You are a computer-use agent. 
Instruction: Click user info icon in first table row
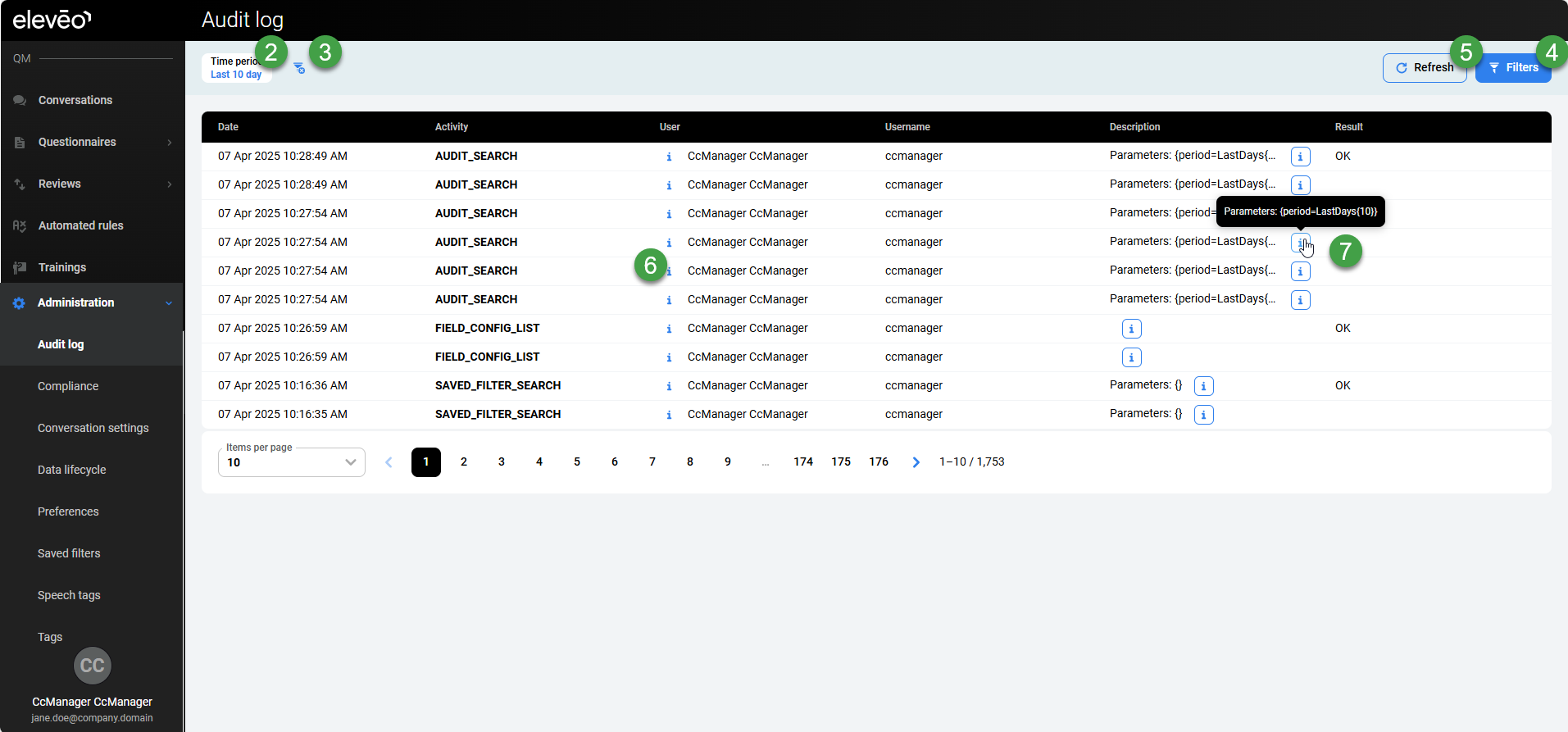click(669, 157)
